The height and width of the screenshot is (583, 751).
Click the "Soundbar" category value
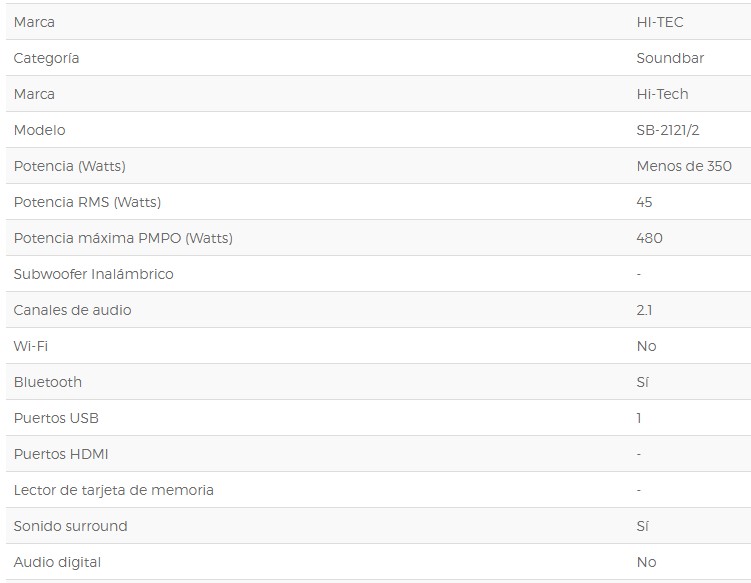click(670, 58)
